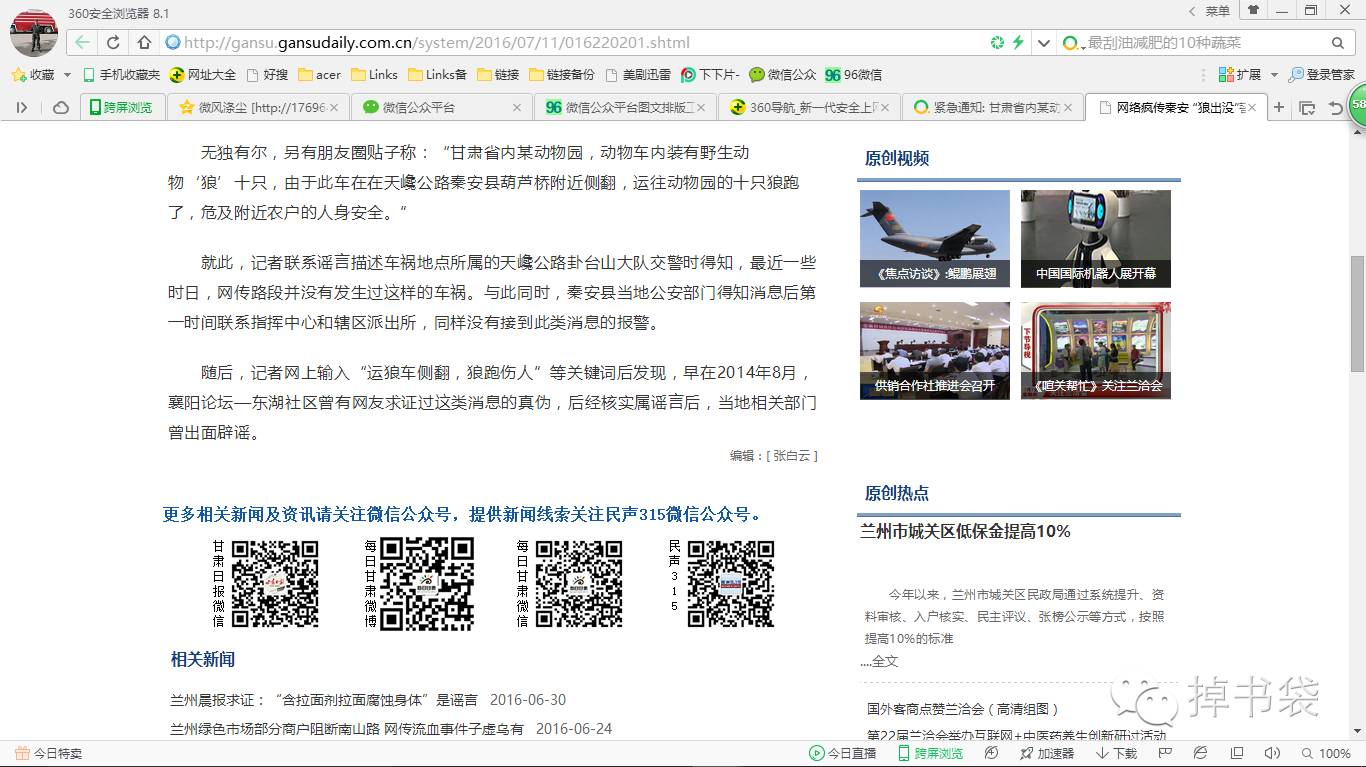
Task: Open the 供销合作社推进会召开 video thumbnail
Action: click(x=935, y=351)
